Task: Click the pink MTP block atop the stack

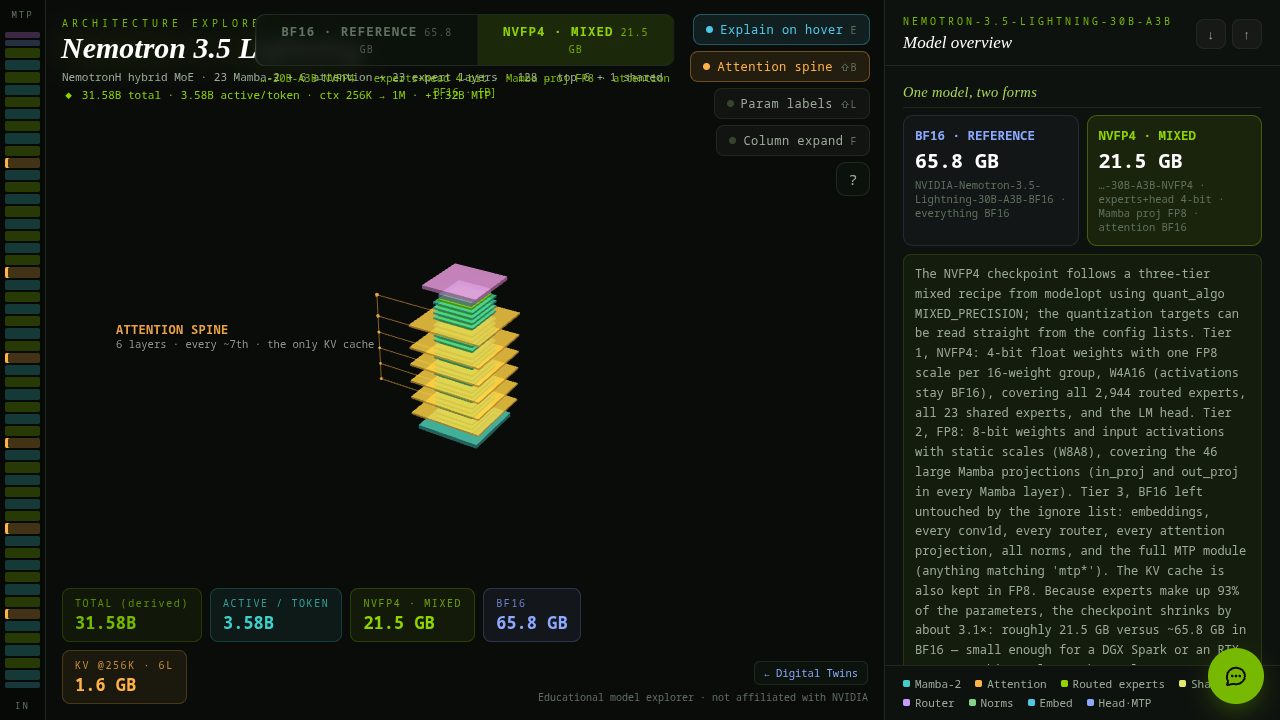Action: (x=464, y=283)
